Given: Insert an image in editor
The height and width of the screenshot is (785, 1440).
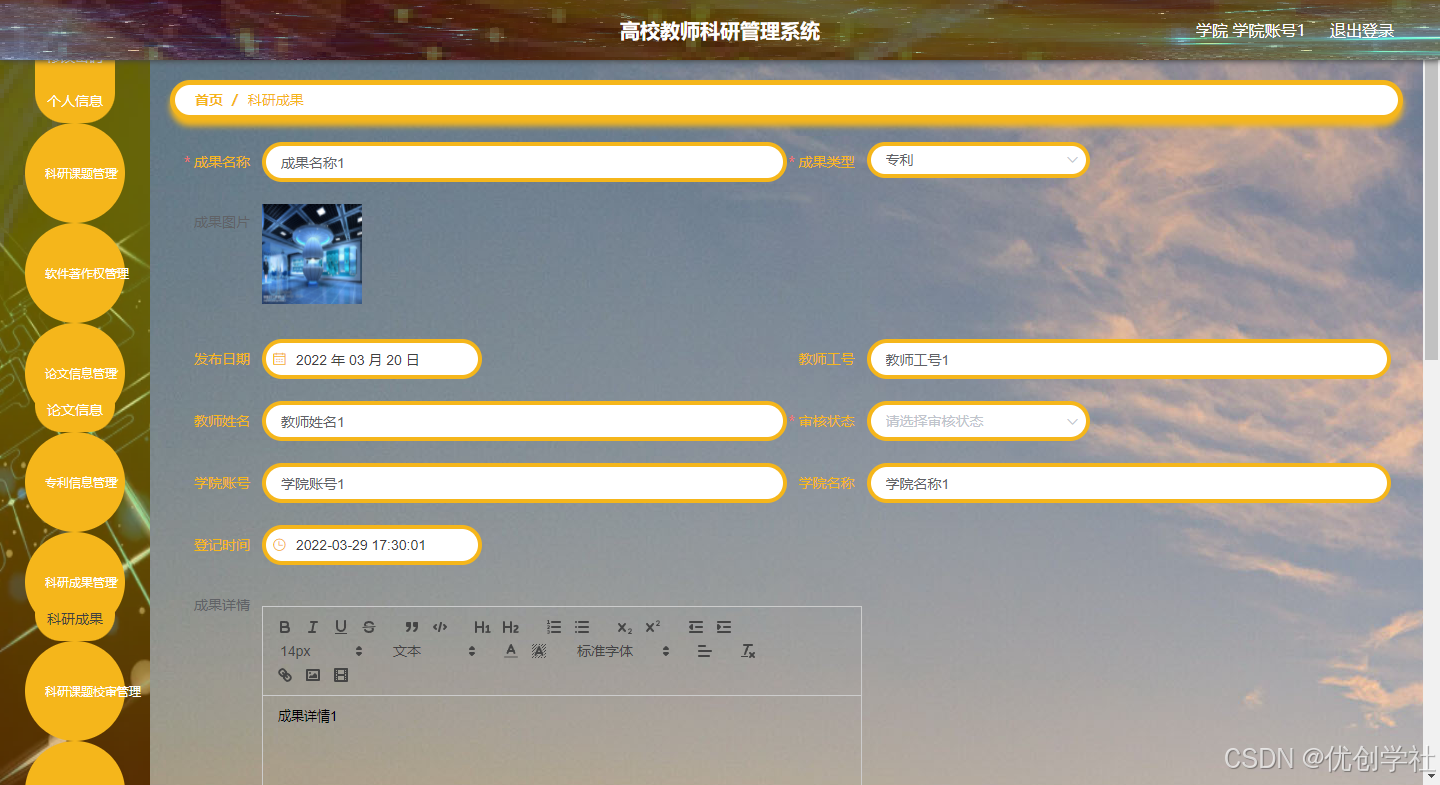Looking at the screenshot, I should pos(313,675).
